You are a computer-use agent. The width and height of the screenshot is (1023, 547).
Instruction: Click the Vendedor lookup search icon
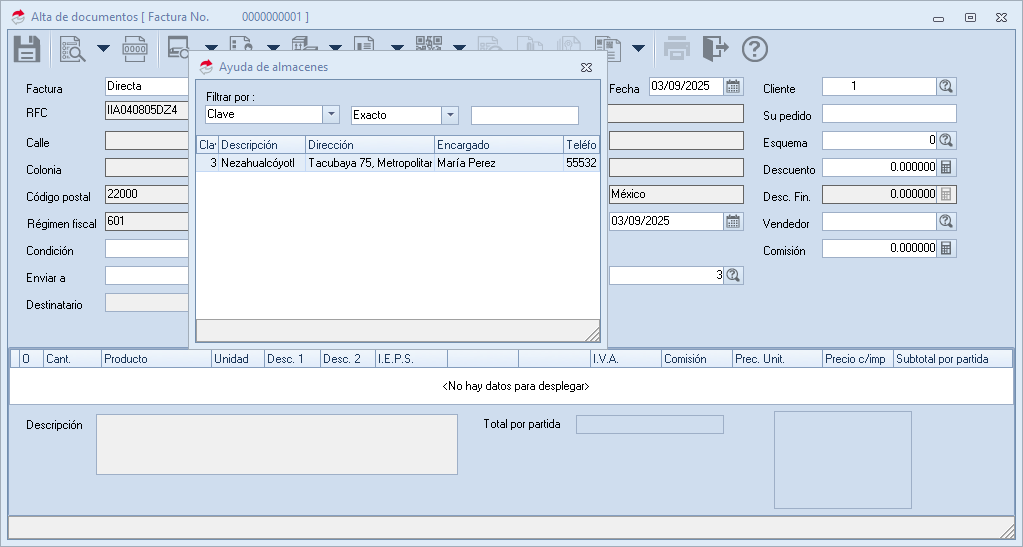coord(946,222)
